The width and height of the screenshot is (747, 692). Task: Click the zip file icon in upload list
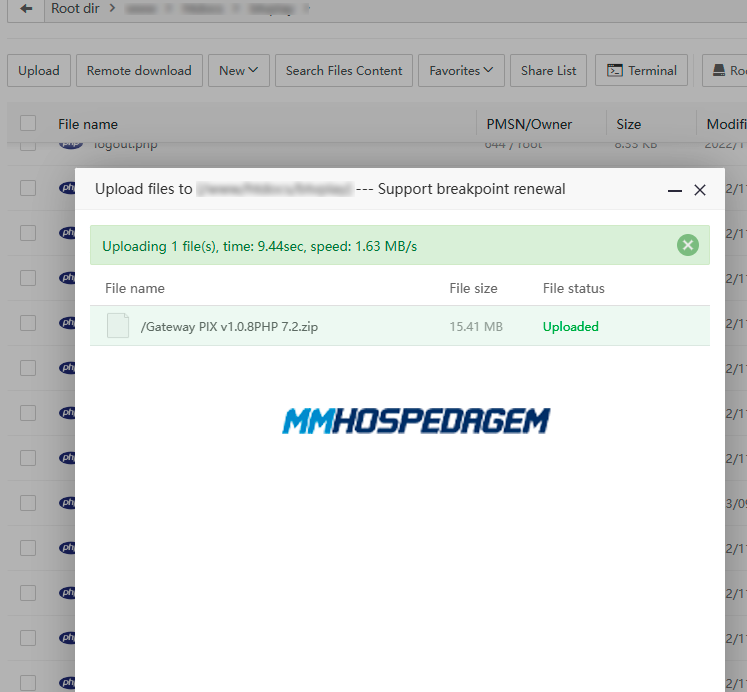coord(118,326)
